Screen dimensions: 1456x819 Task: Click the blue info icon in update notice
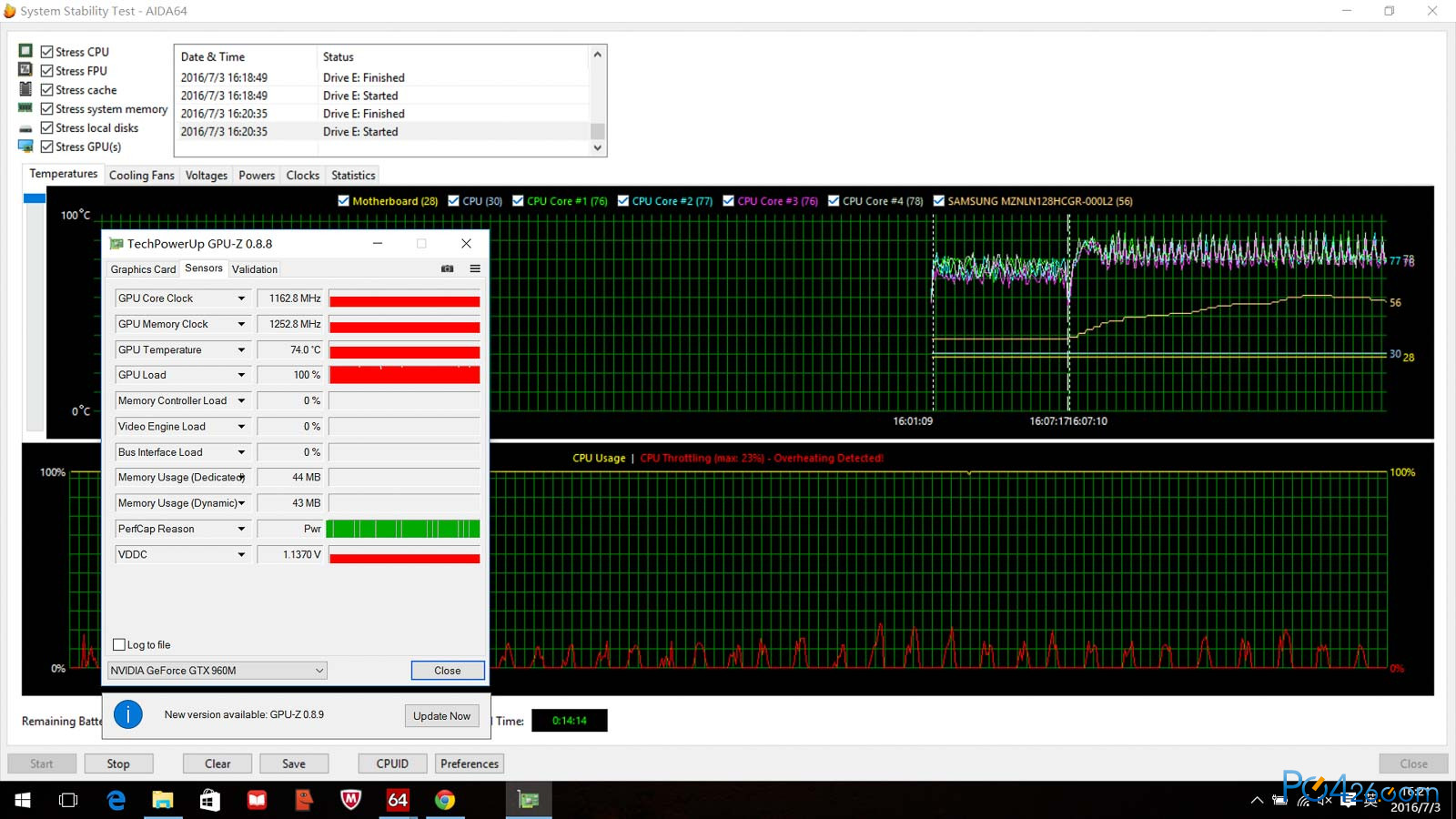point(128,714)
